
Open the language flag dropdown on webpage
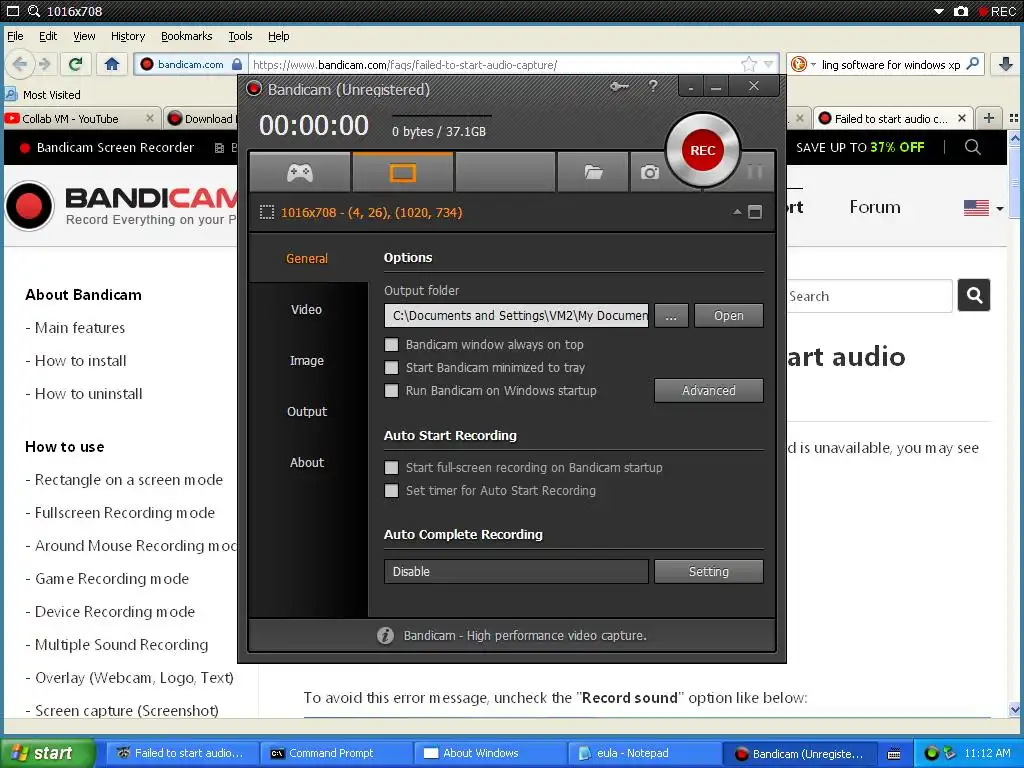pyautogui.click(x=984, y=208)
